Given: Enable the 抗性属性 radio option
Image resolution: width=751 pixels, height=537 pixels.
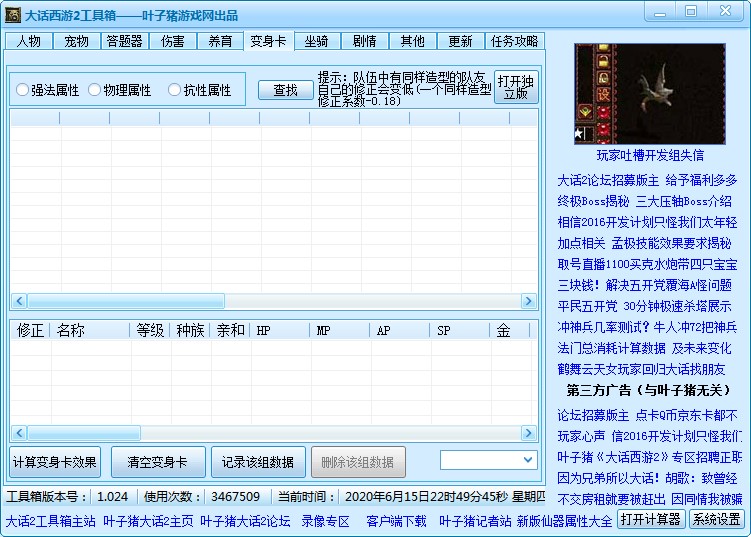Looking at the screenshot, I should tap(174, 90).
